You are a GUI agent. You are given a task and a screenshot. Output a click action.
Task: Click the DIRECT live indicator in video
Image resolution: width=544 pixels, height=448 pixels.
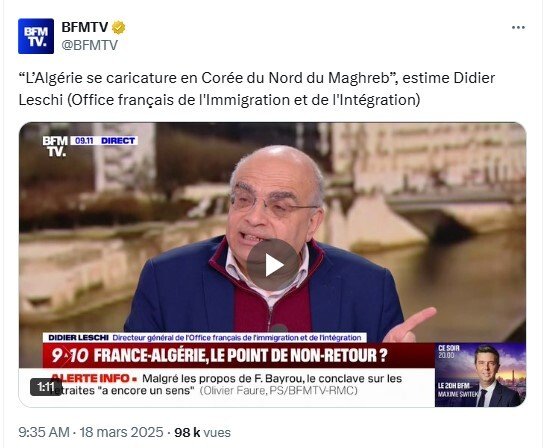[118, 141]
